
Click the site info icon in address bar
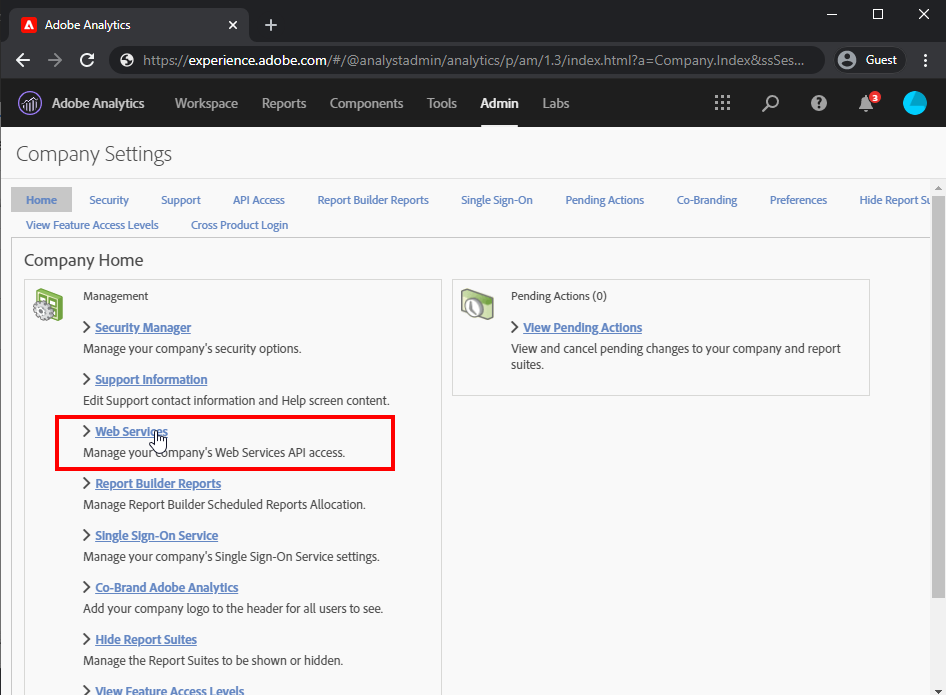(x=127, y=60)
